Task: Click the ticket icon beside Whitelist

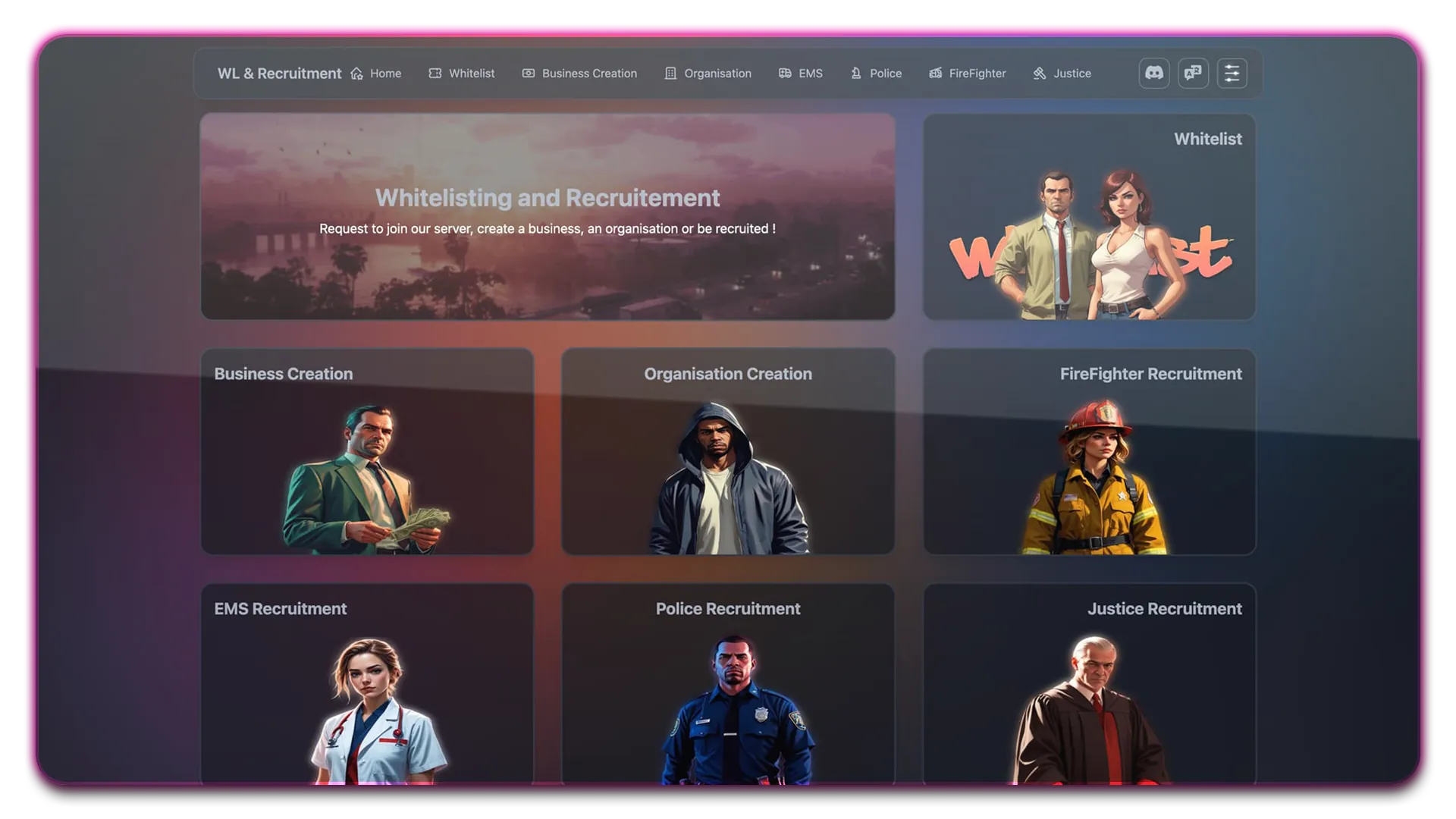Action: tap(435, 74)
